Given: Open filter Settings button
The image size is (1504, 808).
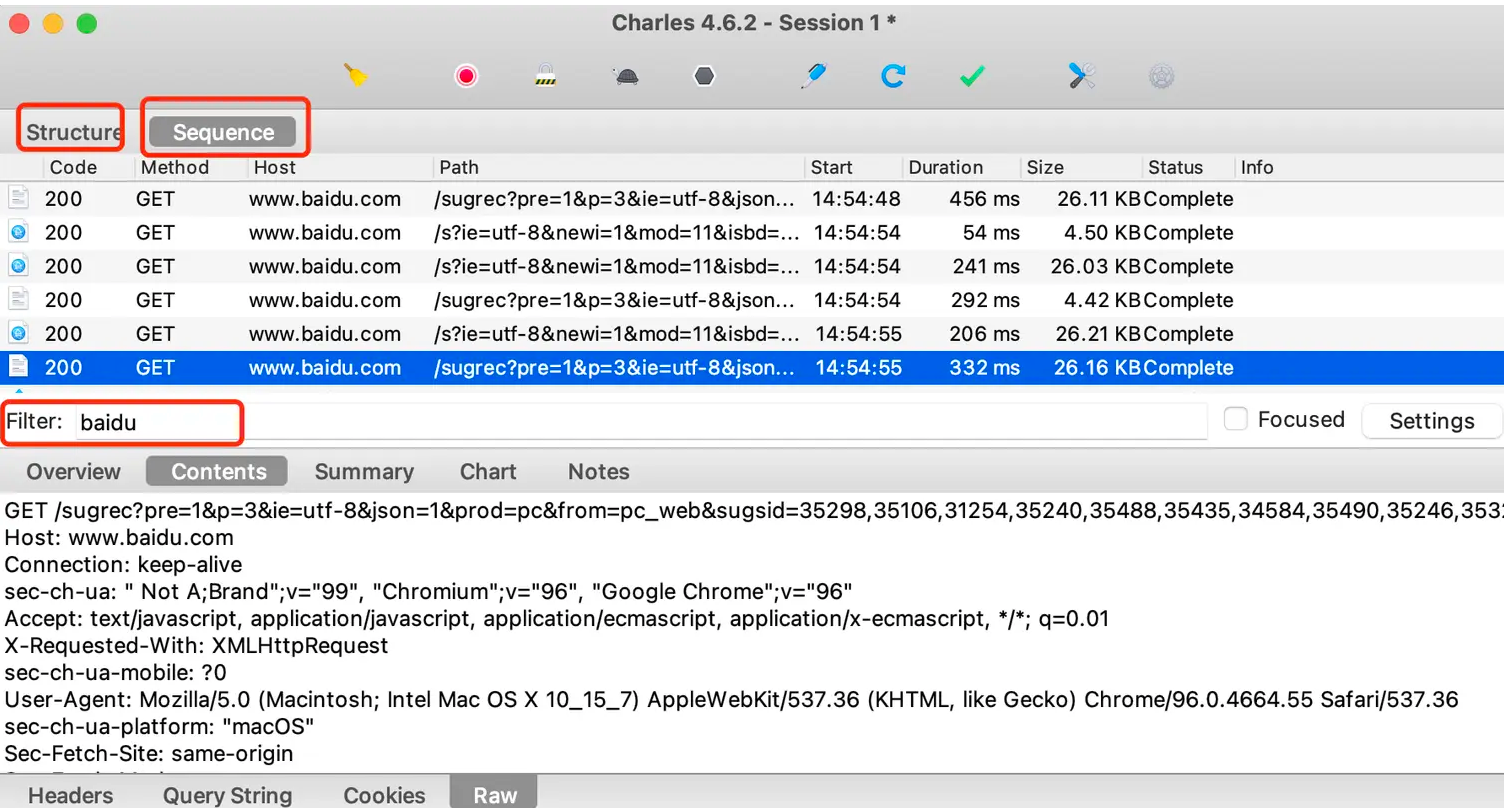Looking at the screenshot, I should pos(1432,421).
